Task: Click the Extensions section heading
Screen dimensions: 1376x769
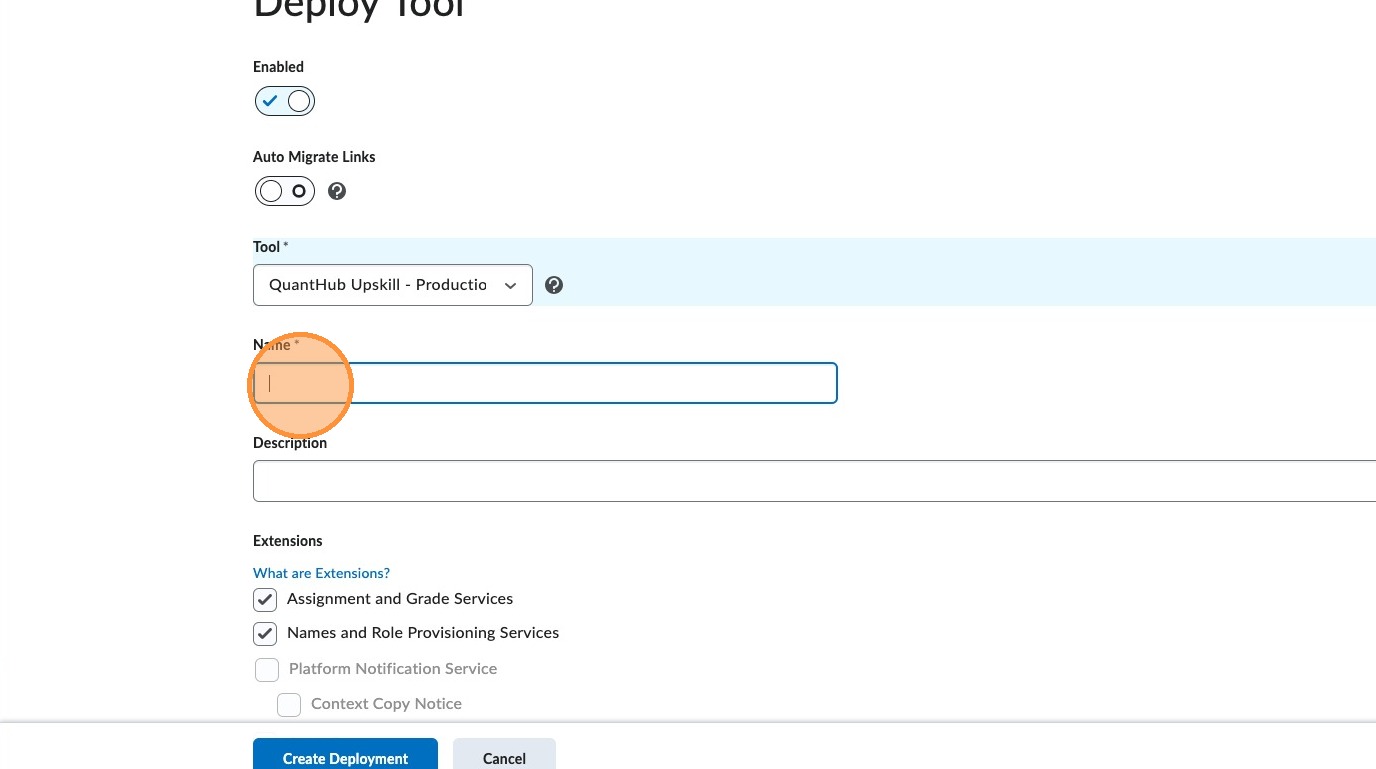Action: point(288,541)
